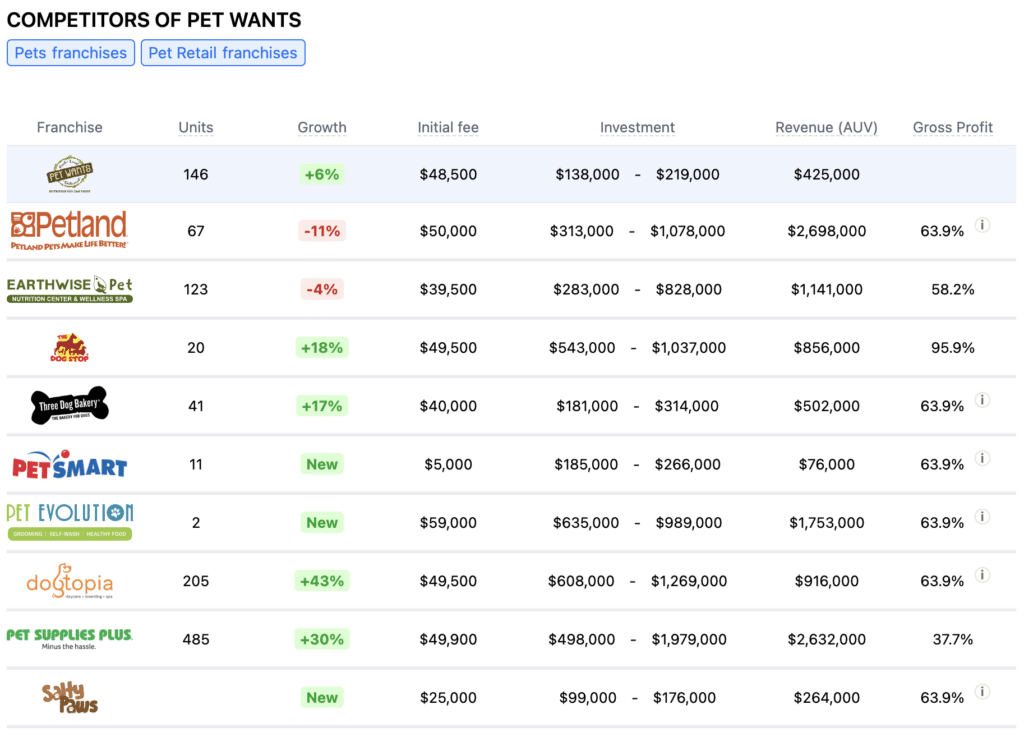1024x746 pixels.
Task: Open the Three Dog Bakery logo
Action: 69,406
